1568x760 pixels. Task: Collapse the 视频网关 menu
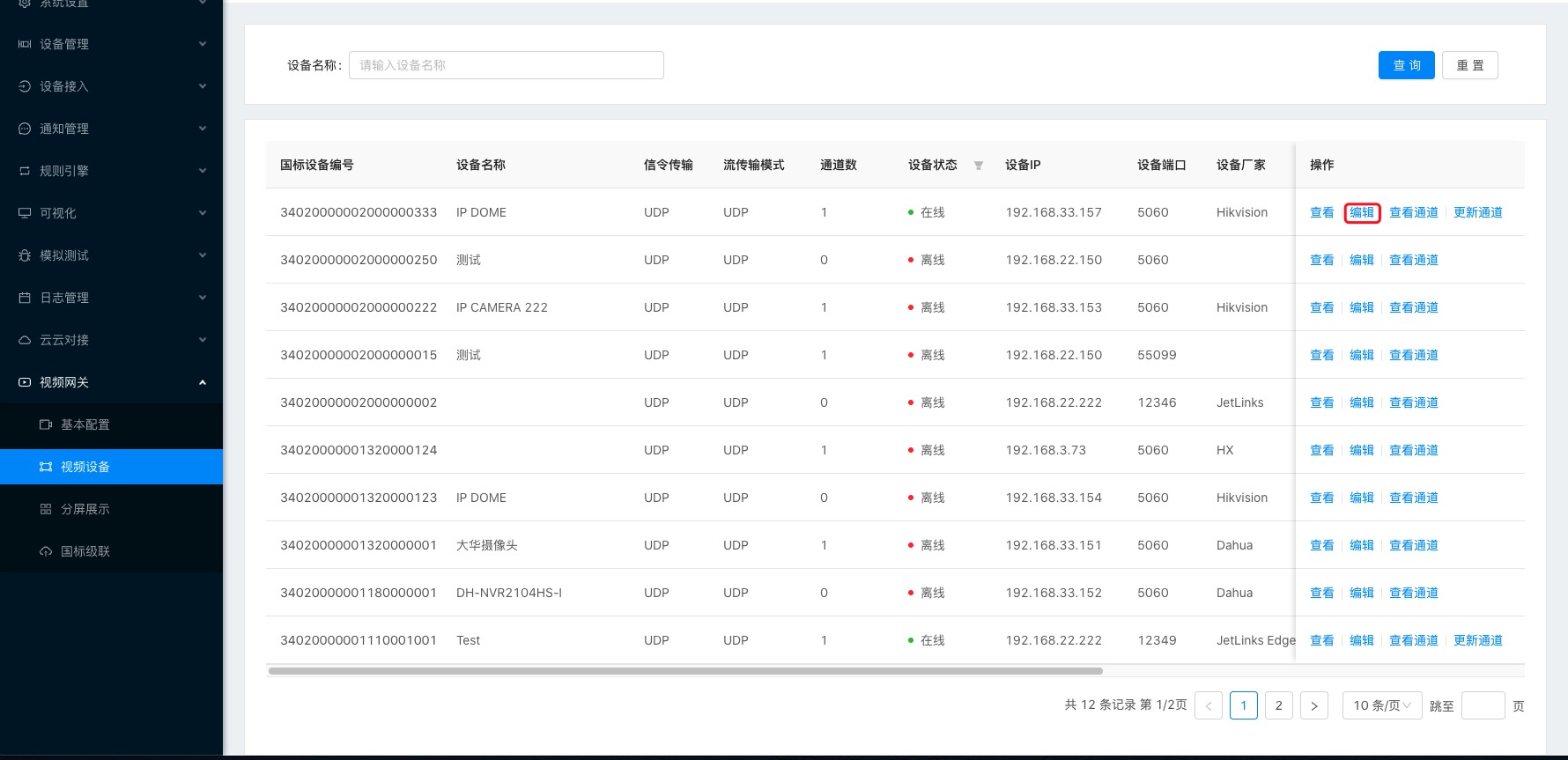click(203, 382)
